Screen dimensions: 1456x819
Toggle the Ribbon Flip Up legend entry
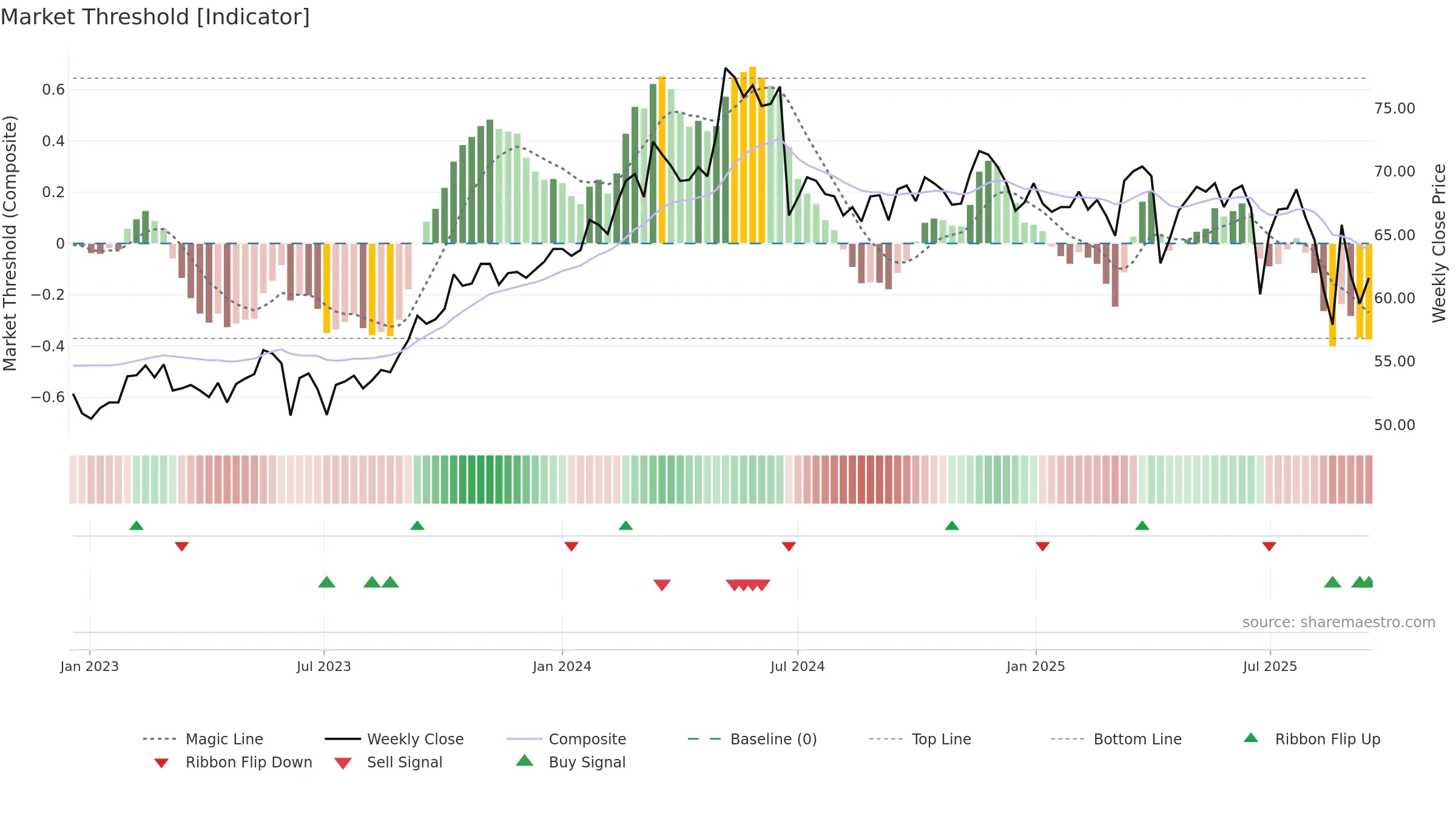coord(1312,739)
